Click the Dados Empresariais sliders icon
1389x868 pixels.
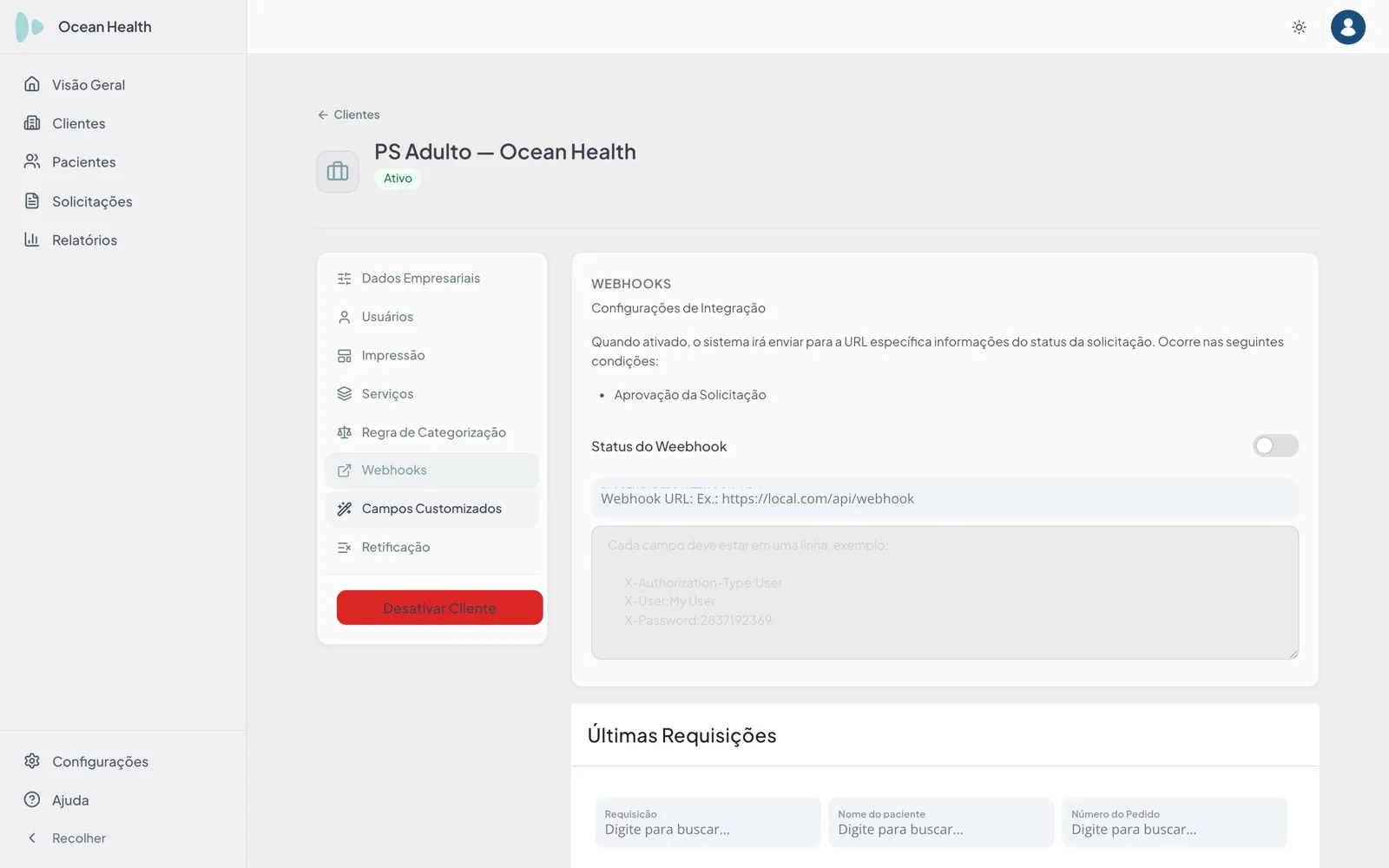click(x=345, y=279)
